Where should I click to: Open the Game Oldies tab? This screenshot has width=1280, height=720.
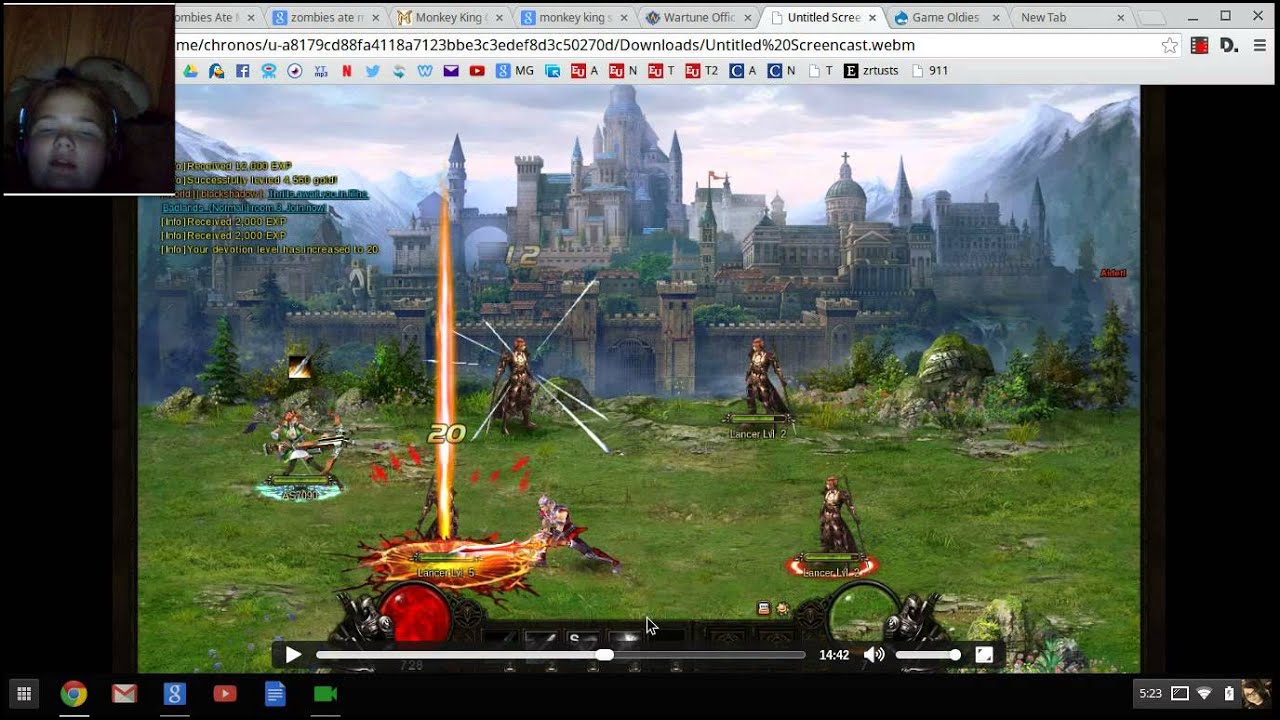pos(944,17)
